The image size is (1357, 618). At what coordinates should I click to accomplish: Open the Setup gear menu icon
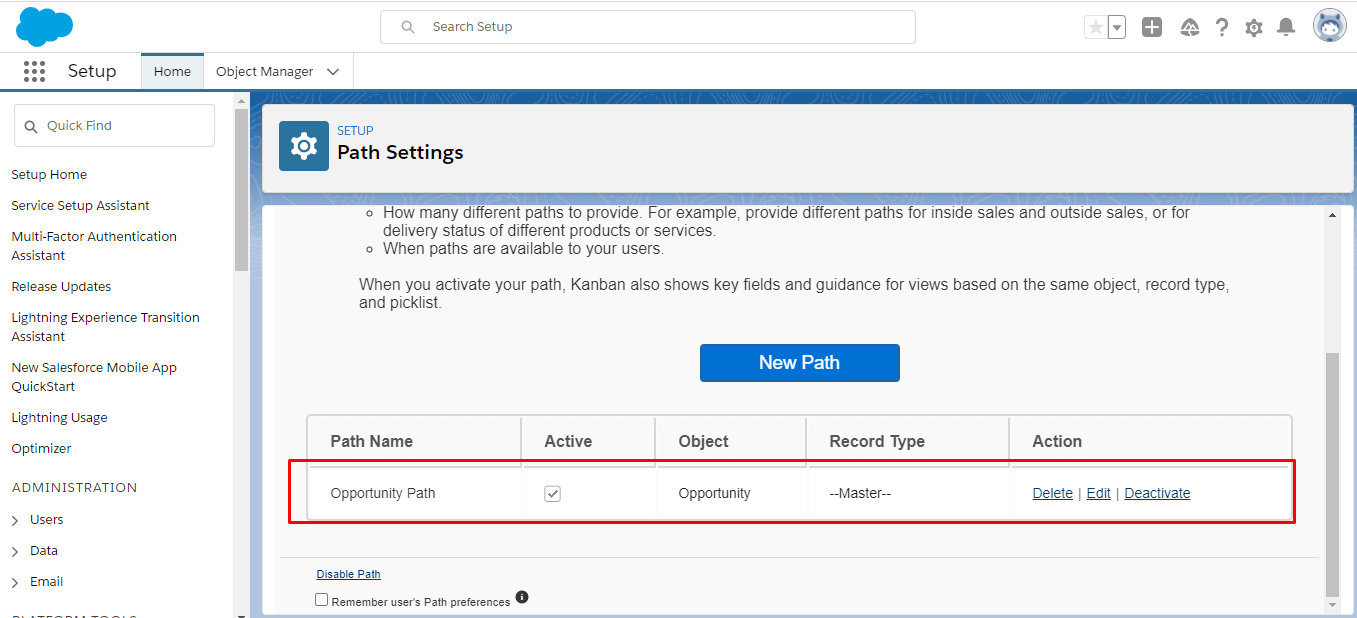coord(1254,28)
